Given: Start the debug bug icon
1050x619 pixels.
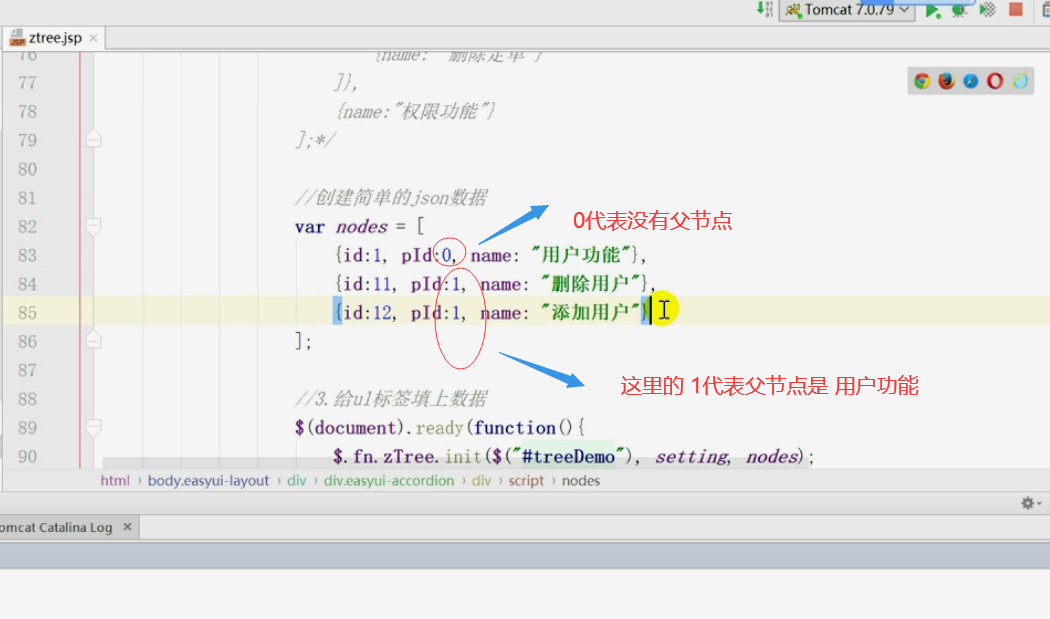Looking at the screenshot, I should [960, 10].
